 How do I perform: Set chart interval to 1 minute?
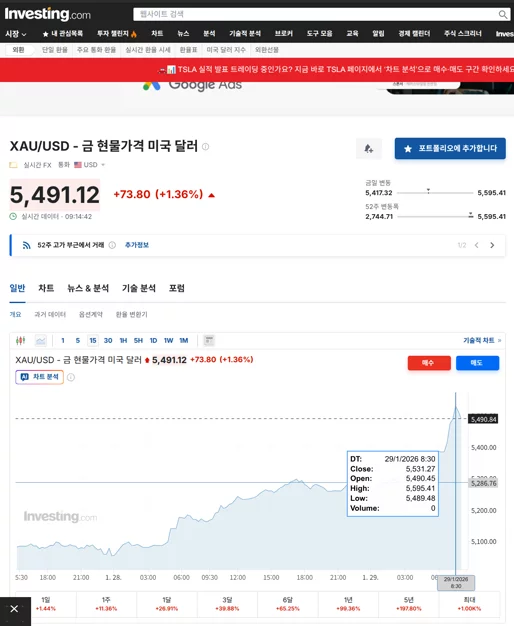(63, 341)
